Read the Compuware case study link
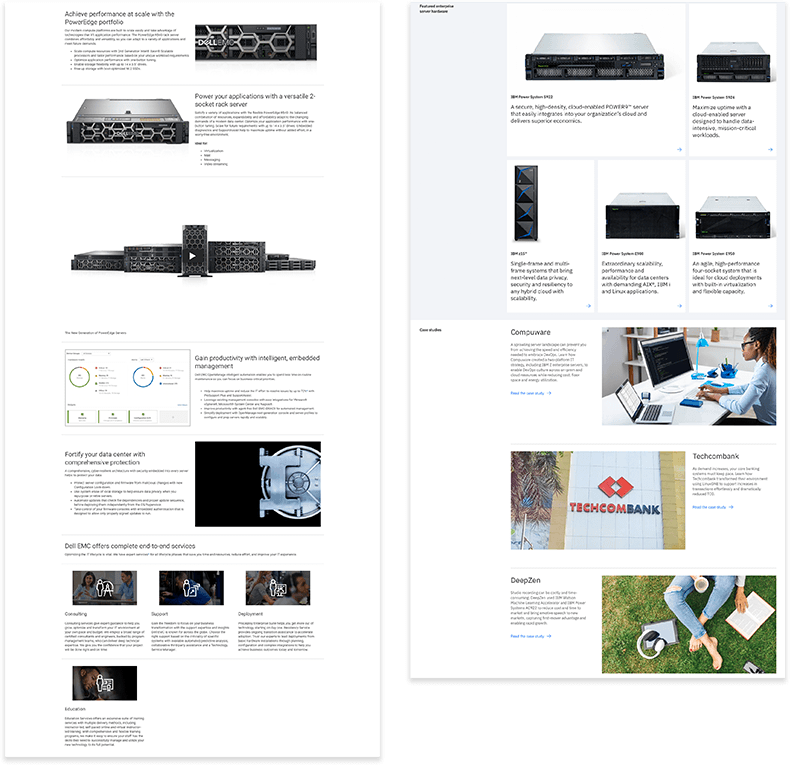 point(531,393)
